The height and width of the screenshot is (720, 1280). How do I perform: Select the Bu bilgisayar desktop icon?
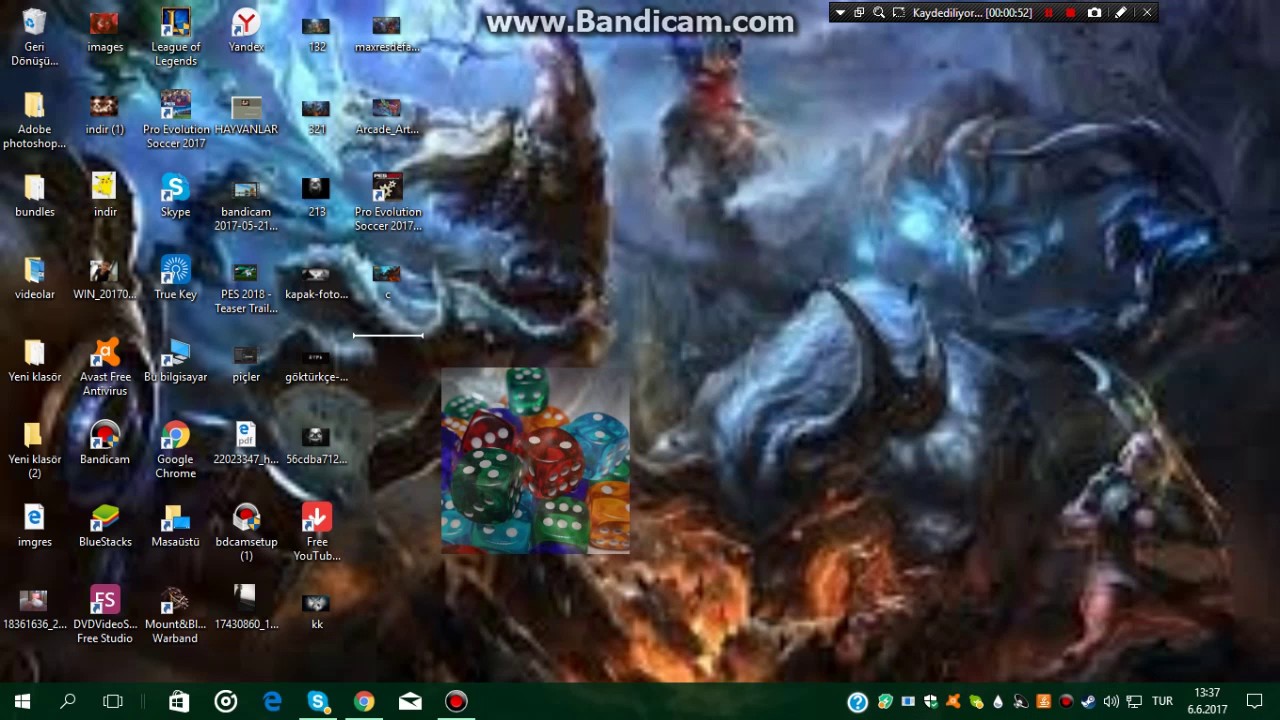(x=175, y=361)
